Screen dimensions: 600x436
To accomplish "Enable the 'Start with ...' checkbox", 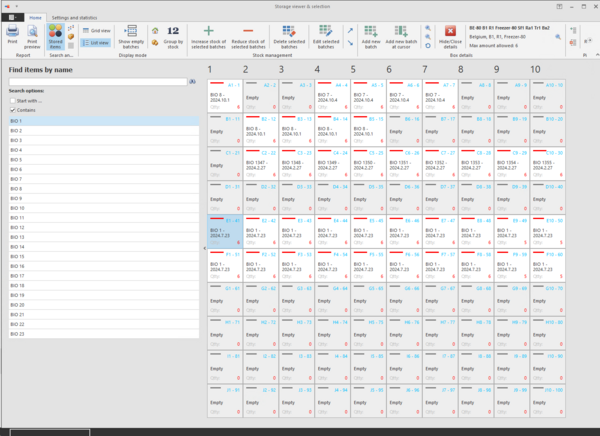I will tap(12, 101).
